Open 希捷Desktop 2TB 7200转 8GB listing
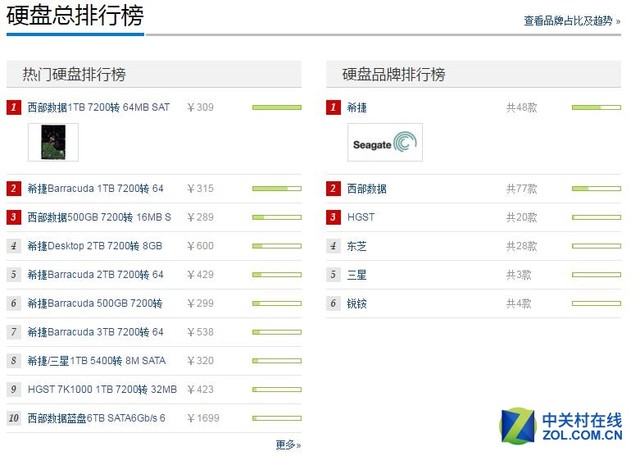The width and height of the screenshot is (640, 456). [95, 246]
